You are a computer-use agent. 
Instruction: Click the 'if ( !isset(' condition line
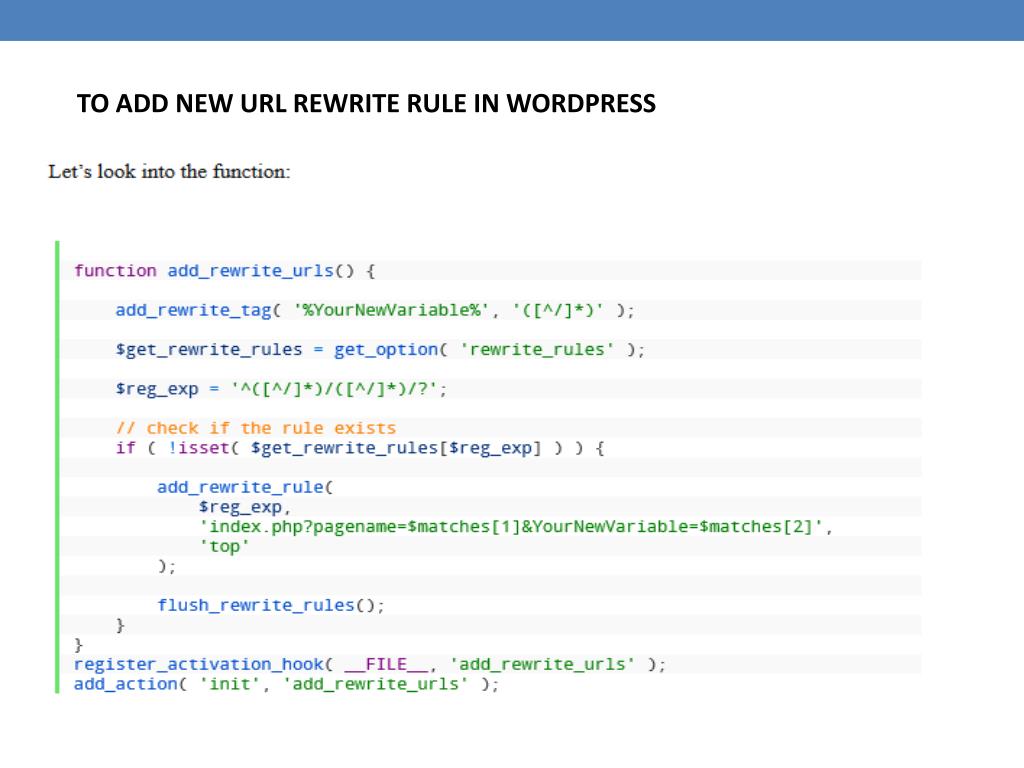pos(360,448)
